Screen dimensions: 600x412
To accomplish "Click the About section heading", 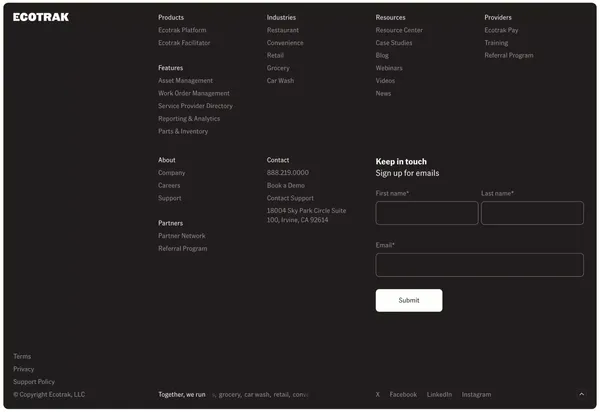I will click(x=167, y=160).
